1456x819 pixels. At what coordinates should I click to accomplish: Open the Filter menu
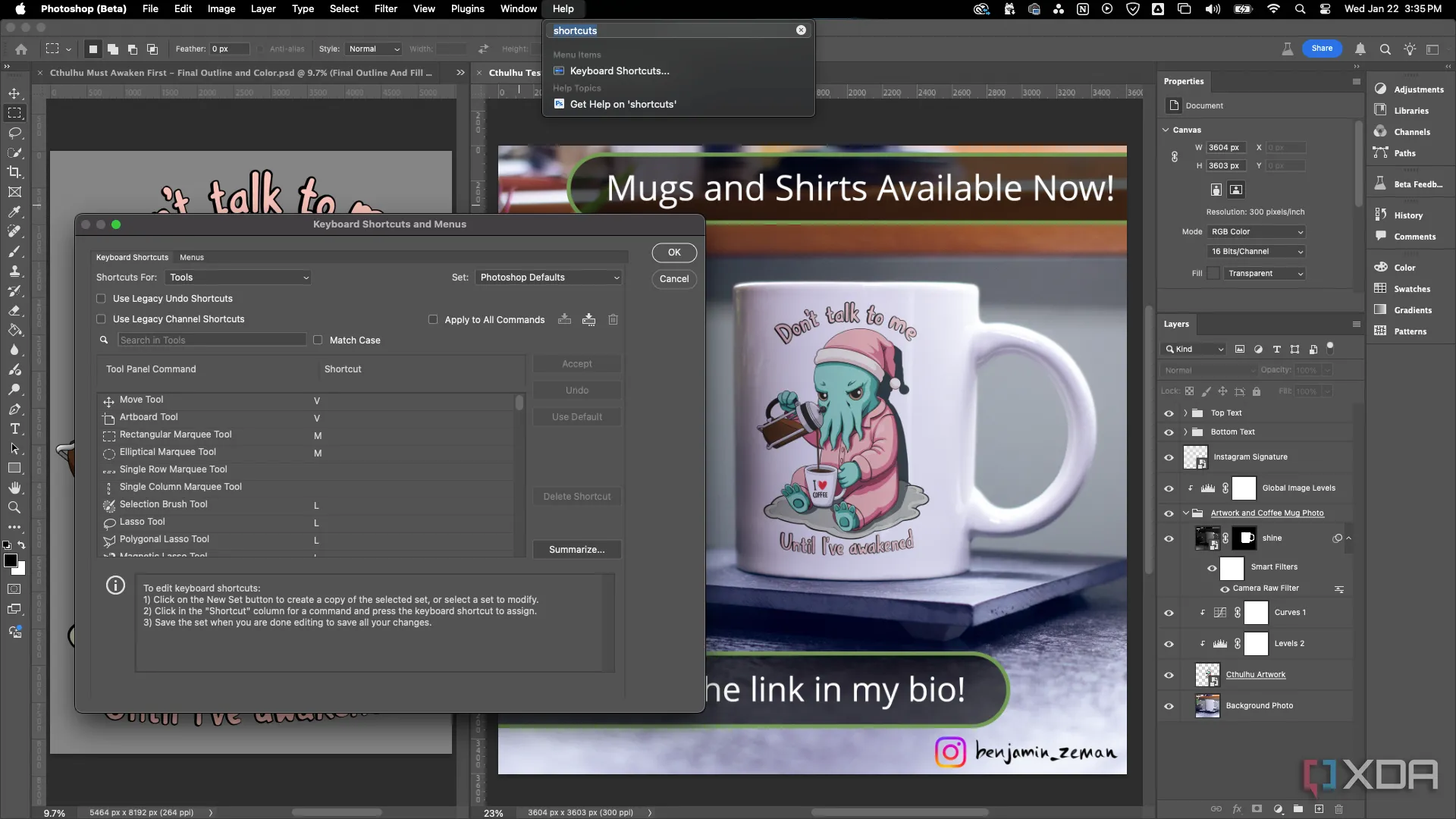coord(385,9)
